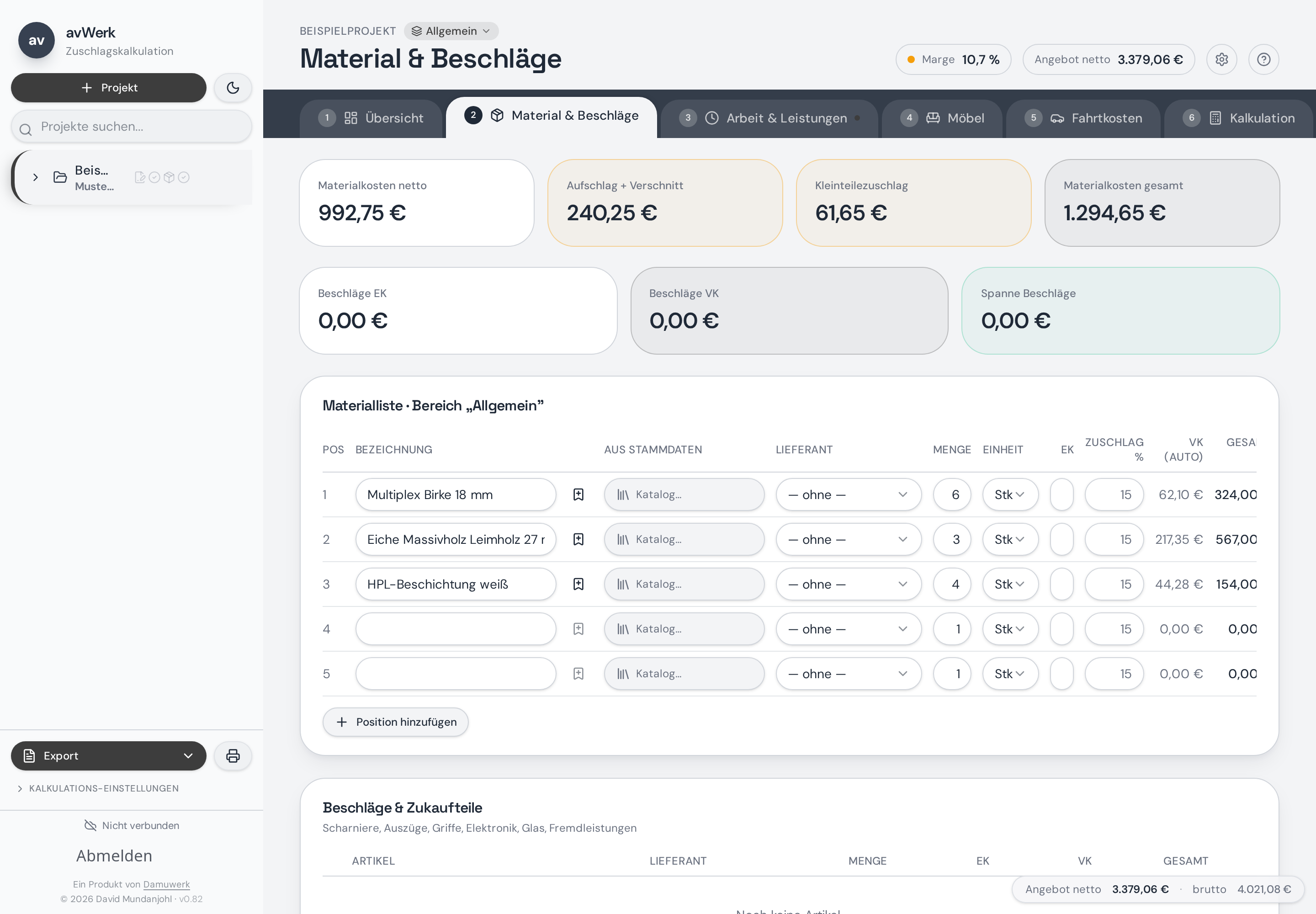Screen dimensions: 1316x914
Task: Open Einheit Stk dropdown for Eiche row
Action: pyautogui.click(x=1010, y=539)
